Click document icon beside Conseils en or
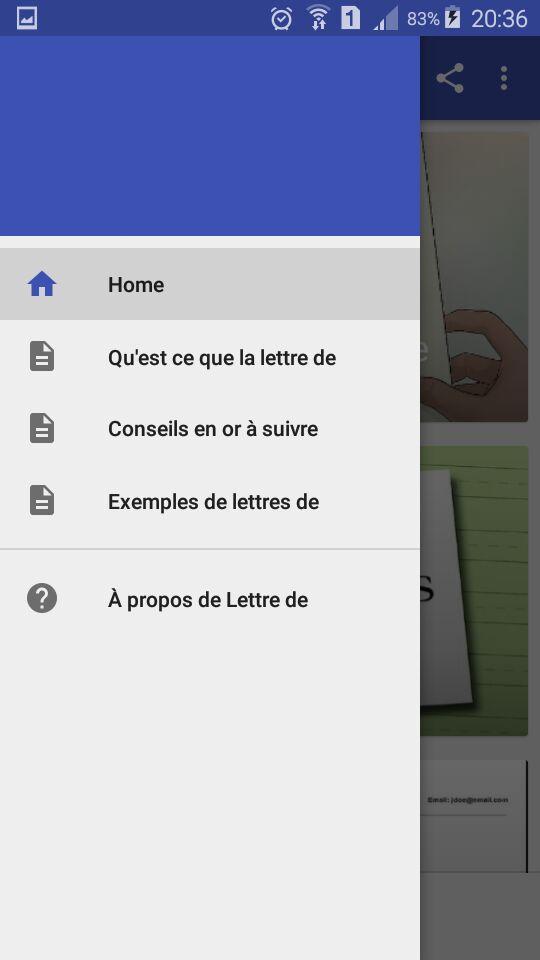The image size is (540, 960). pos(42,428)
